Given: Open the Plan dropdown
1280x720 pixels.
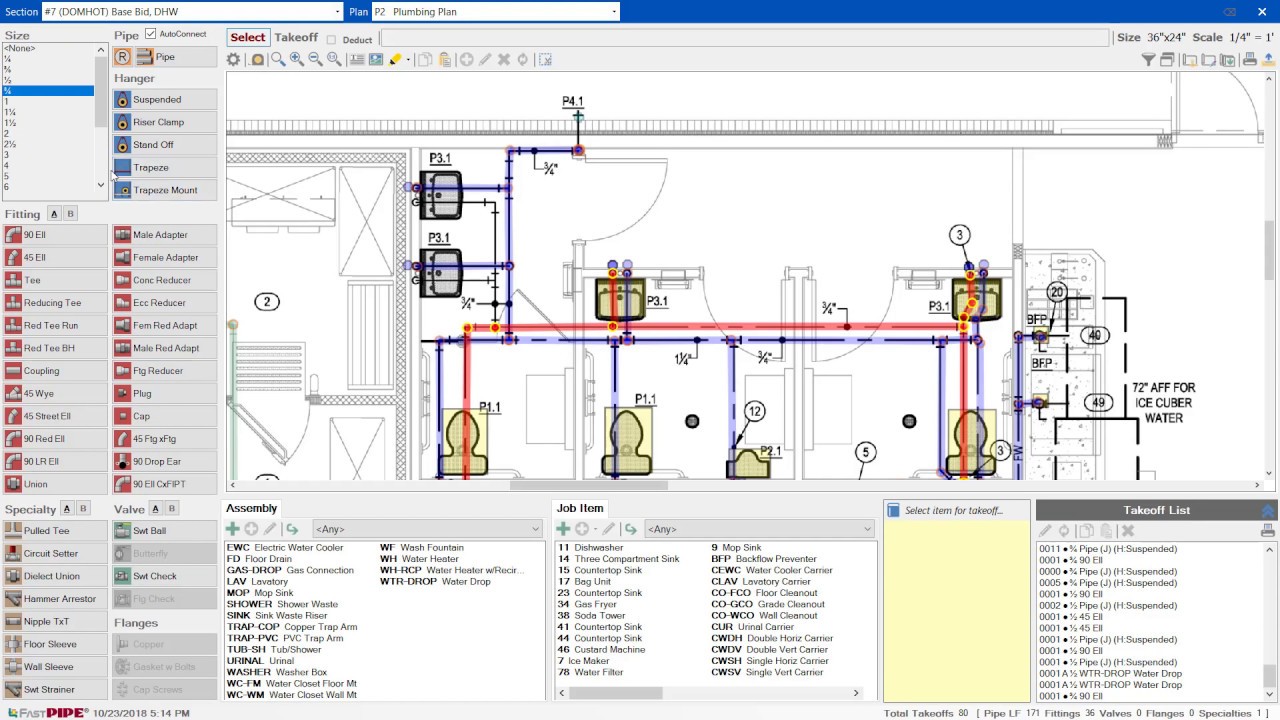Looking at the screenshot, I should click(496, 12).
